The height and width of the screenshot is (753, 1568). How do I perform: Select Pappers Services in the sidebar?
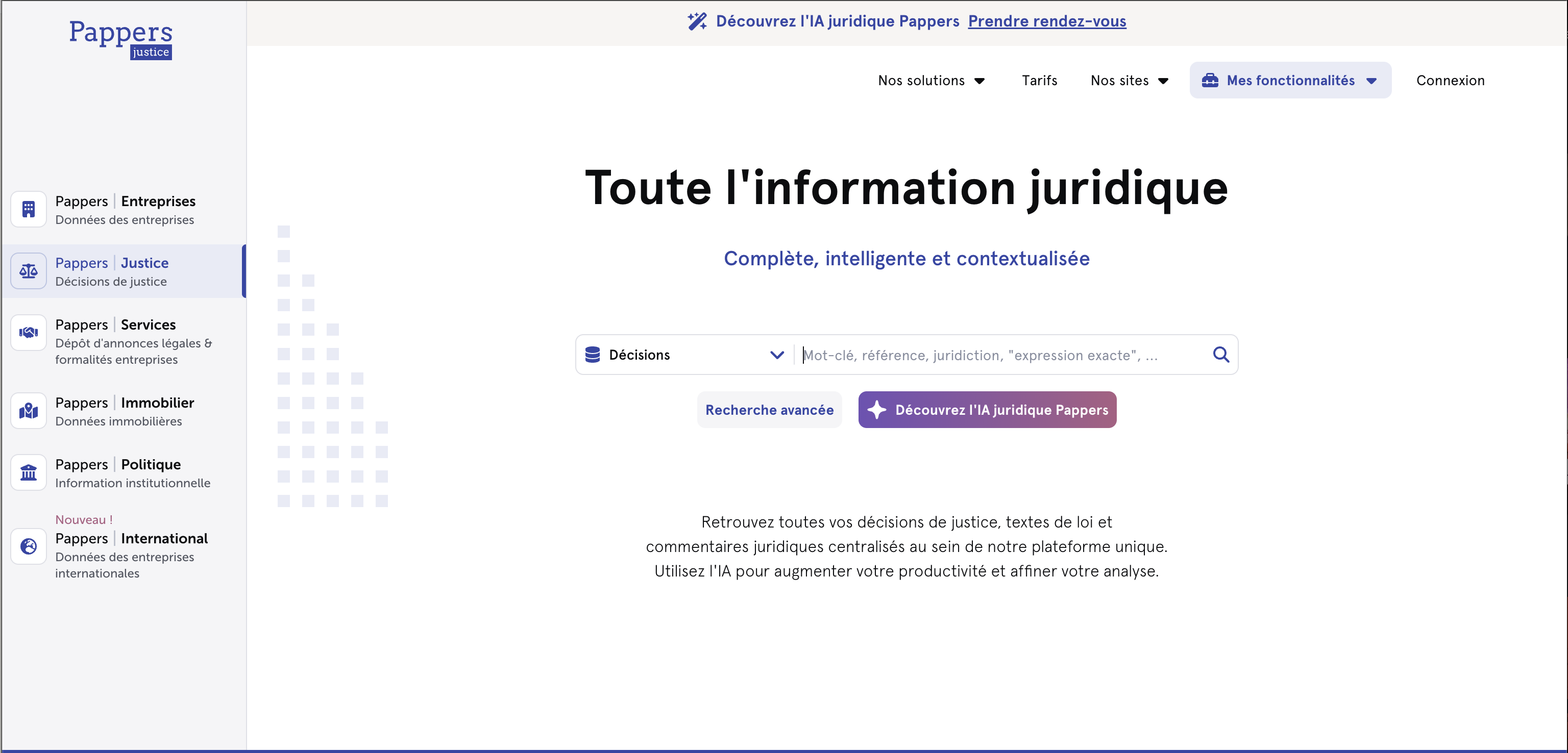click(123, 341)
